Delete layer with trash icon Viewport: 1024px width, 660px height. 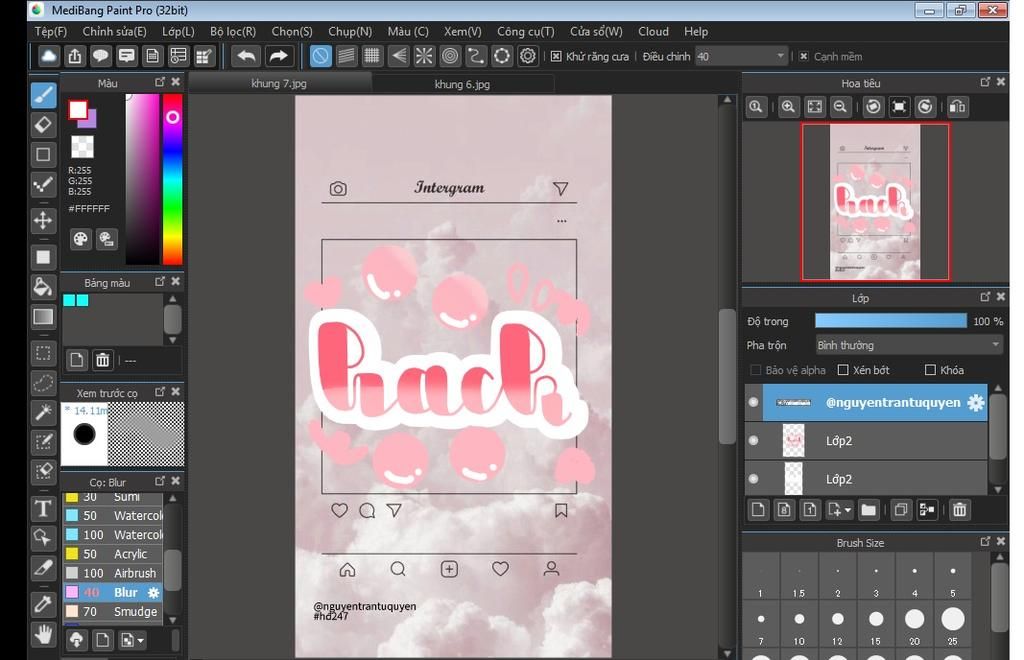(x=959, y=510)
